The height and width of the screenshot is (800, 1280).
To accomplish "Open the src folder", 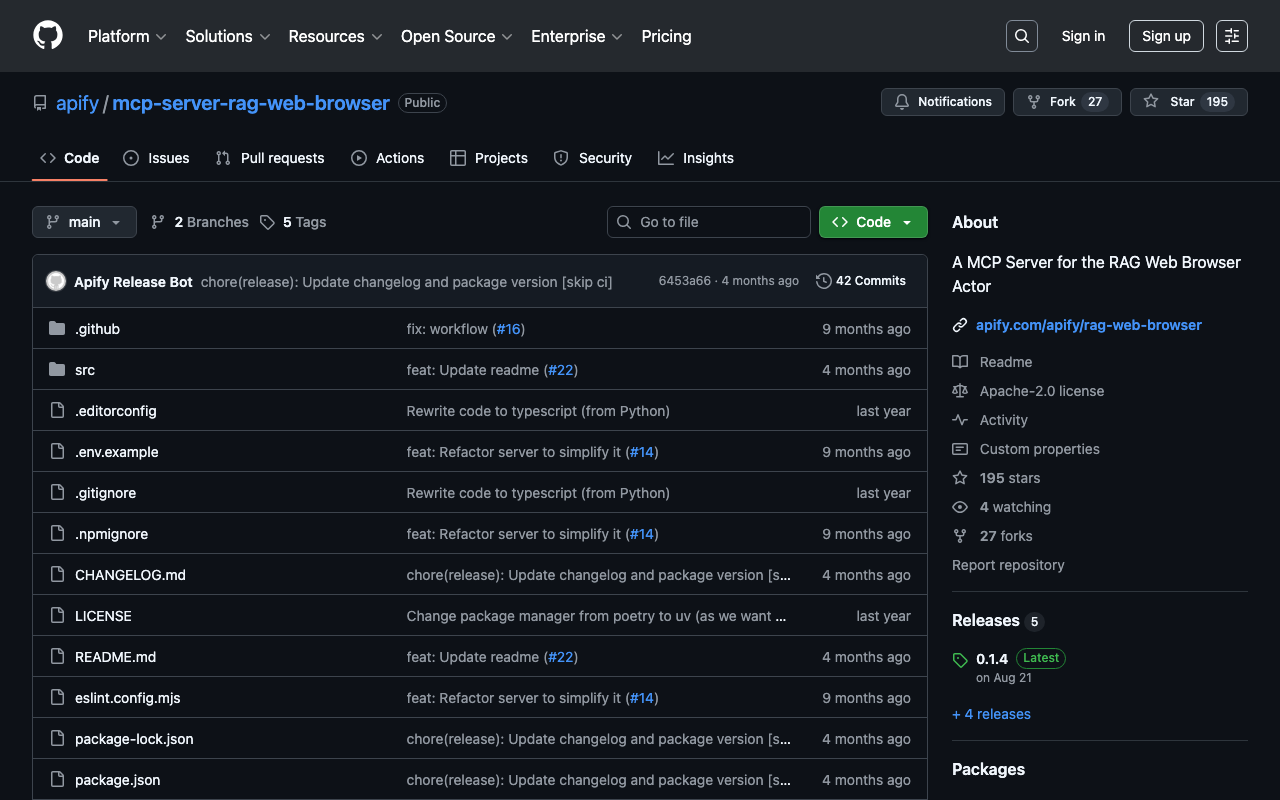I will point(85,370).
